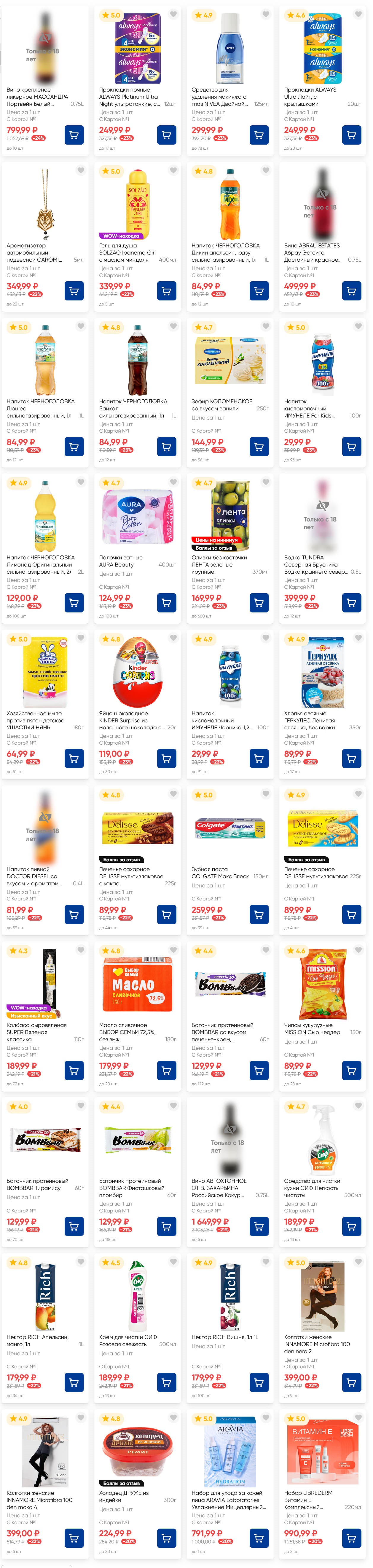Add RICH cherry nectar to cart
Screen dimensions: 373x1568
coord(259,1382)
